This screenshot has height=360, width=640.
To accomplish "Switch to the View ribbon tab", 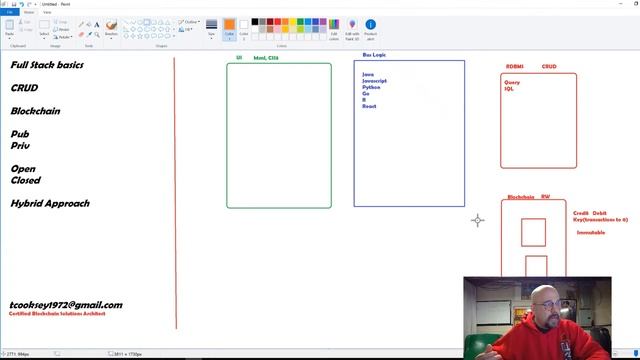I will point(47,12).
